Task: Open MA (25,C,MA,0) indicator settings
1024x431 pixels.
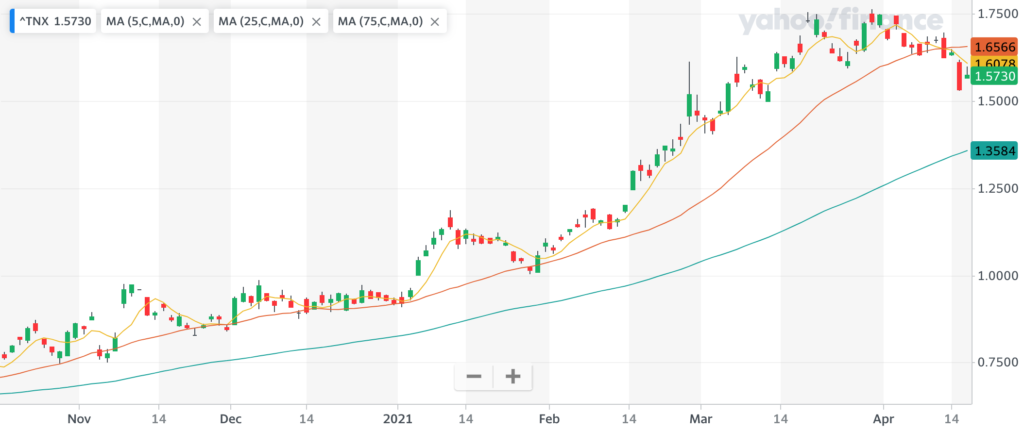Action: (261, 22)
